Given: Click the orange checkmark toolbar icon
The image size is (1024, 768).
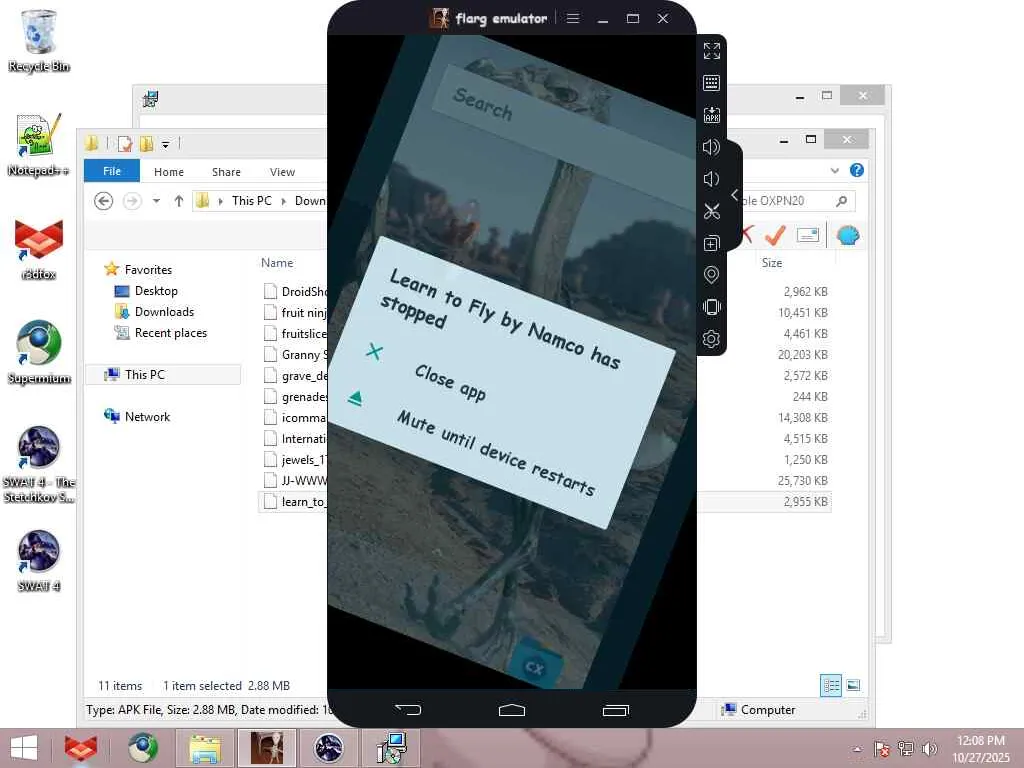Looking at the screenshot, I should click(776, 235).
